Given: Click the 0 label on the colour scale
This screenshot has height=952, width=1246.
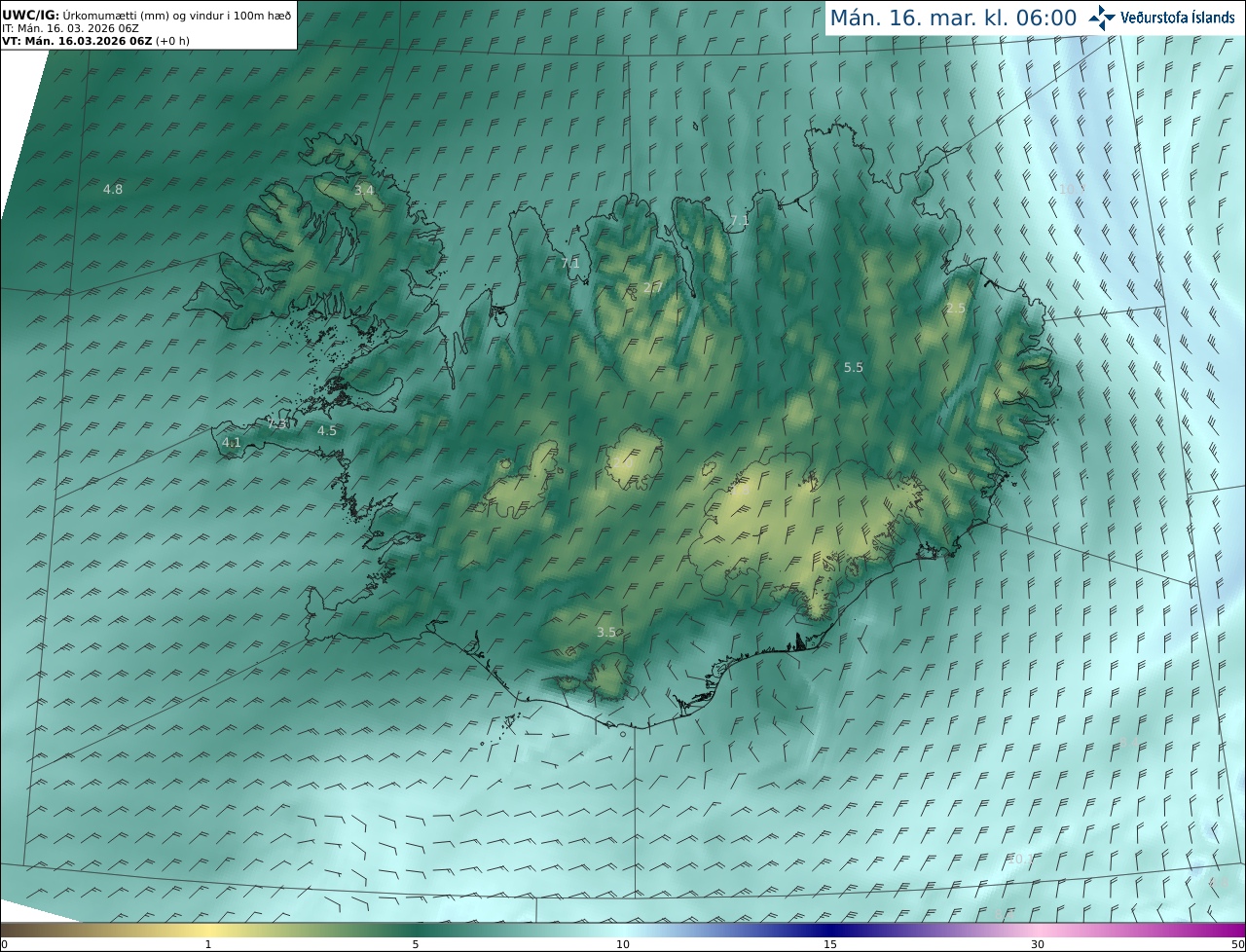Looking at the screenshot, I should point(3,944).
